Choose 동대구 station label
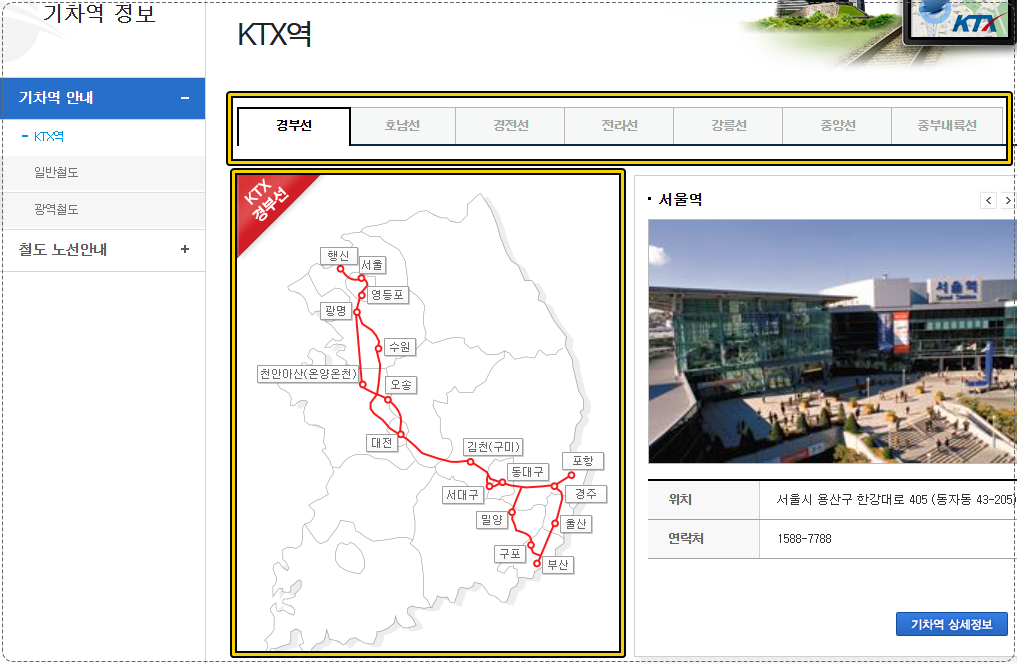The height and width of the screenshot is (664, 1017). coord(527,471)
